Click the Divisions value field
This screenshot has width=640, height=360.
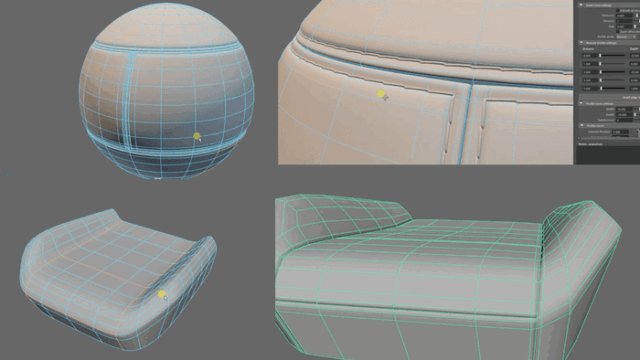[624, 21]
